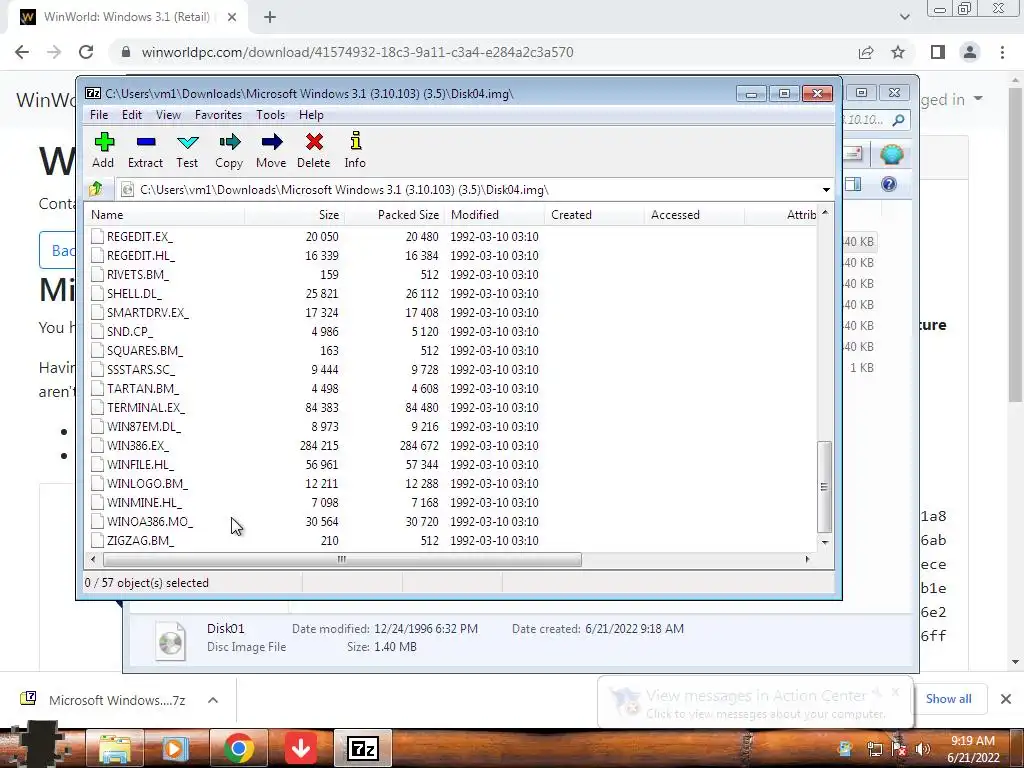
Task: Click the Add toolbar icon in 7-Zip
Action: click(x=103, y=142)
